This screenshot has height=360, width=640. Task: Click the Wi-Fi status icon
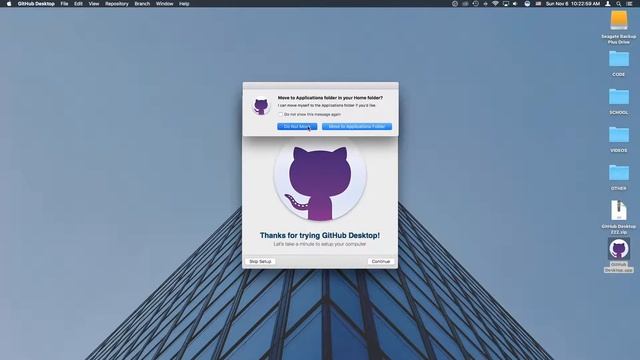(x=495, y=4)
